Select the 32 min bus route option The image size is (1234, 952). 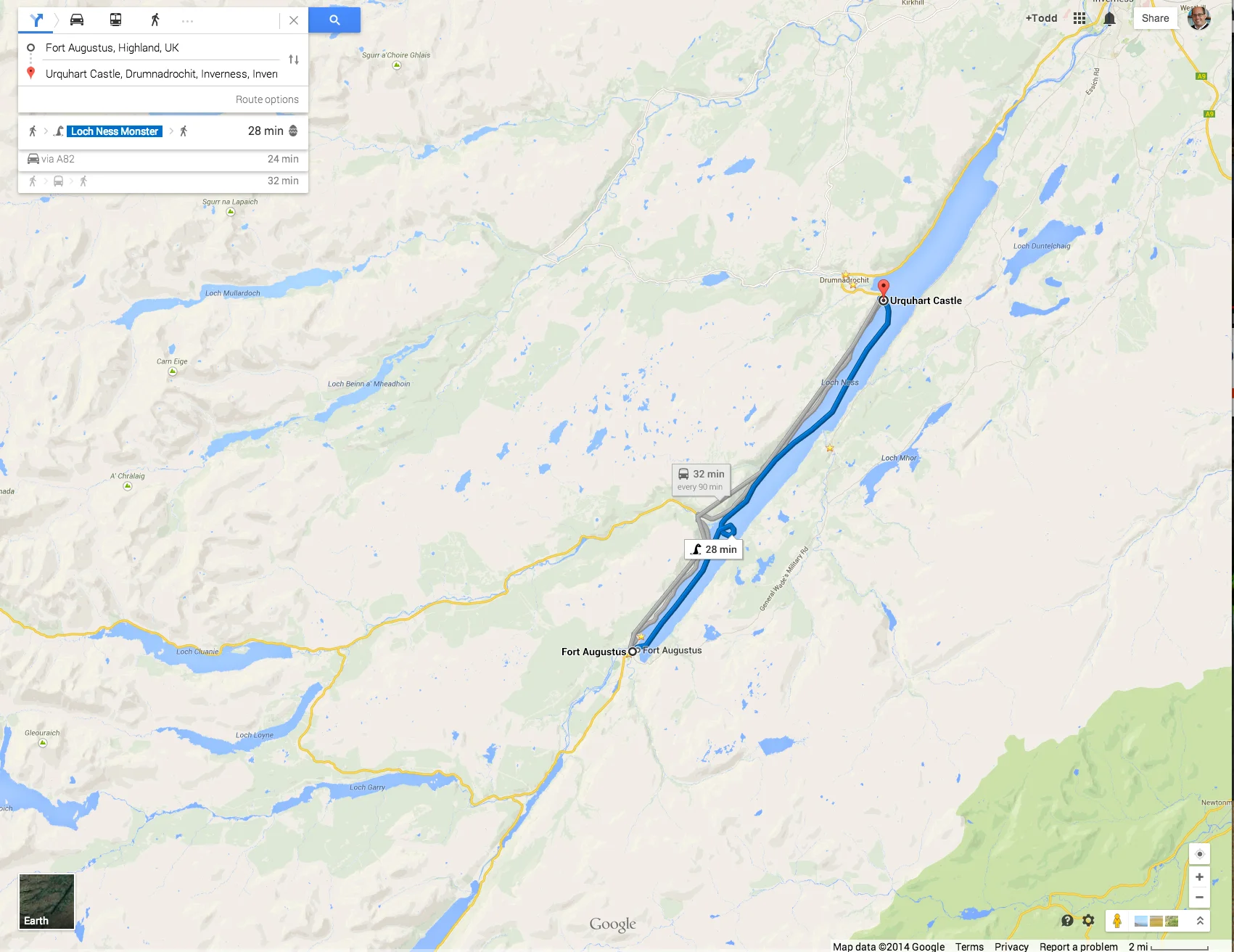163,181
